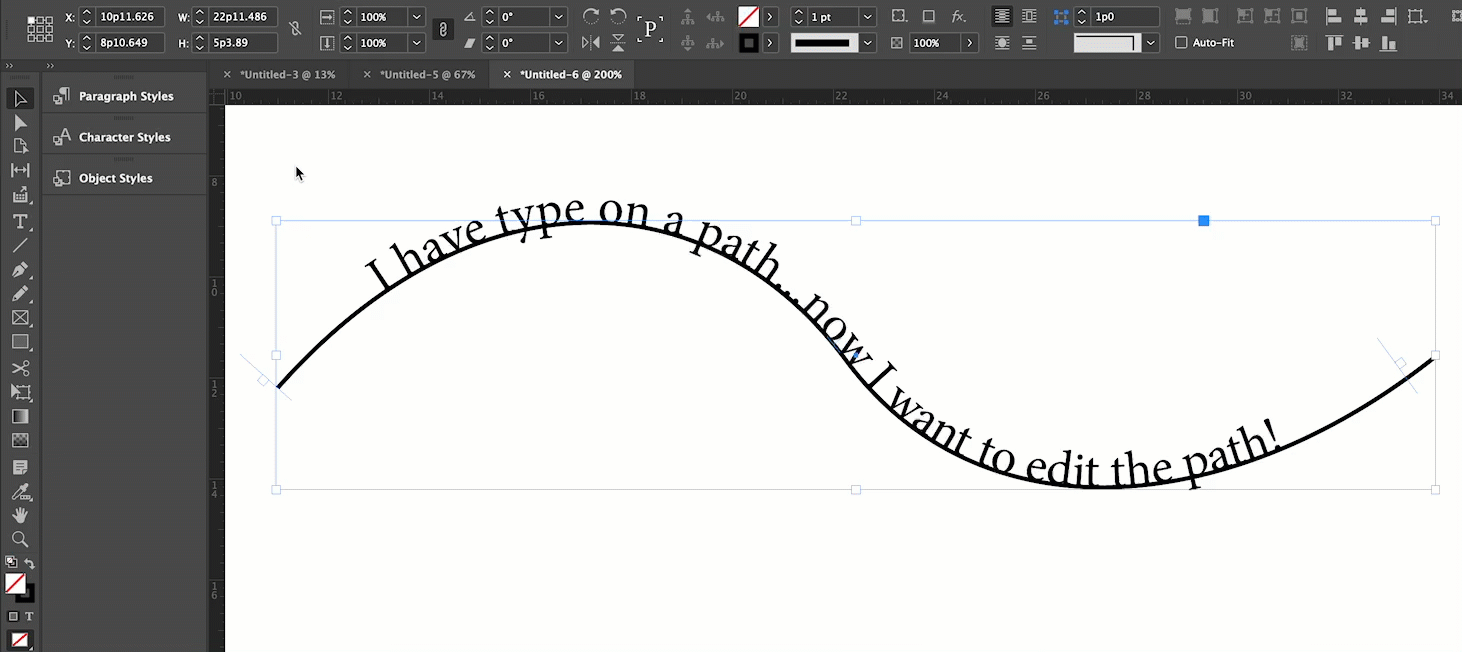Select the Direct Selection tool
1462x652 pixels.
pyautogui.click(x=20, y=123)
